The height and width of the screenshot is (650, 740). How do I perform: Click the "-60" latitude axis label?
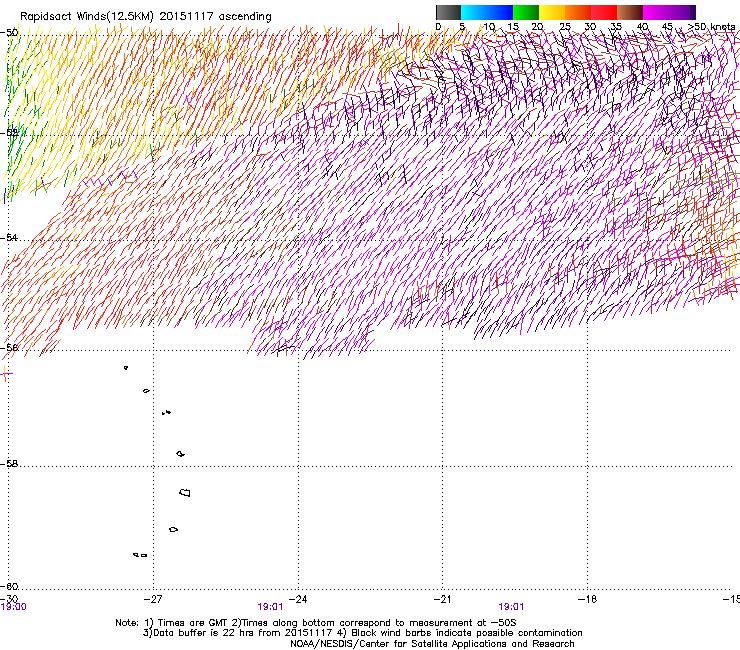point(9,586)
